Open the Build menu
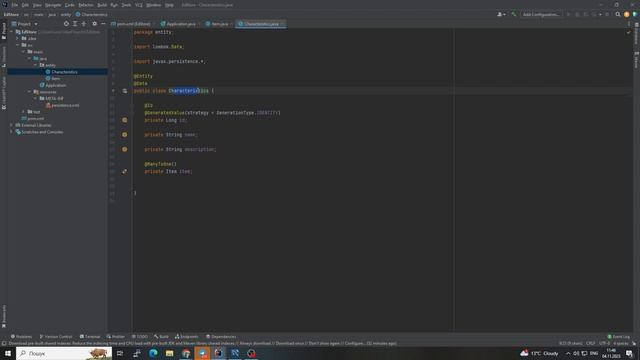The image size is (640, 360). coord(102,5)
